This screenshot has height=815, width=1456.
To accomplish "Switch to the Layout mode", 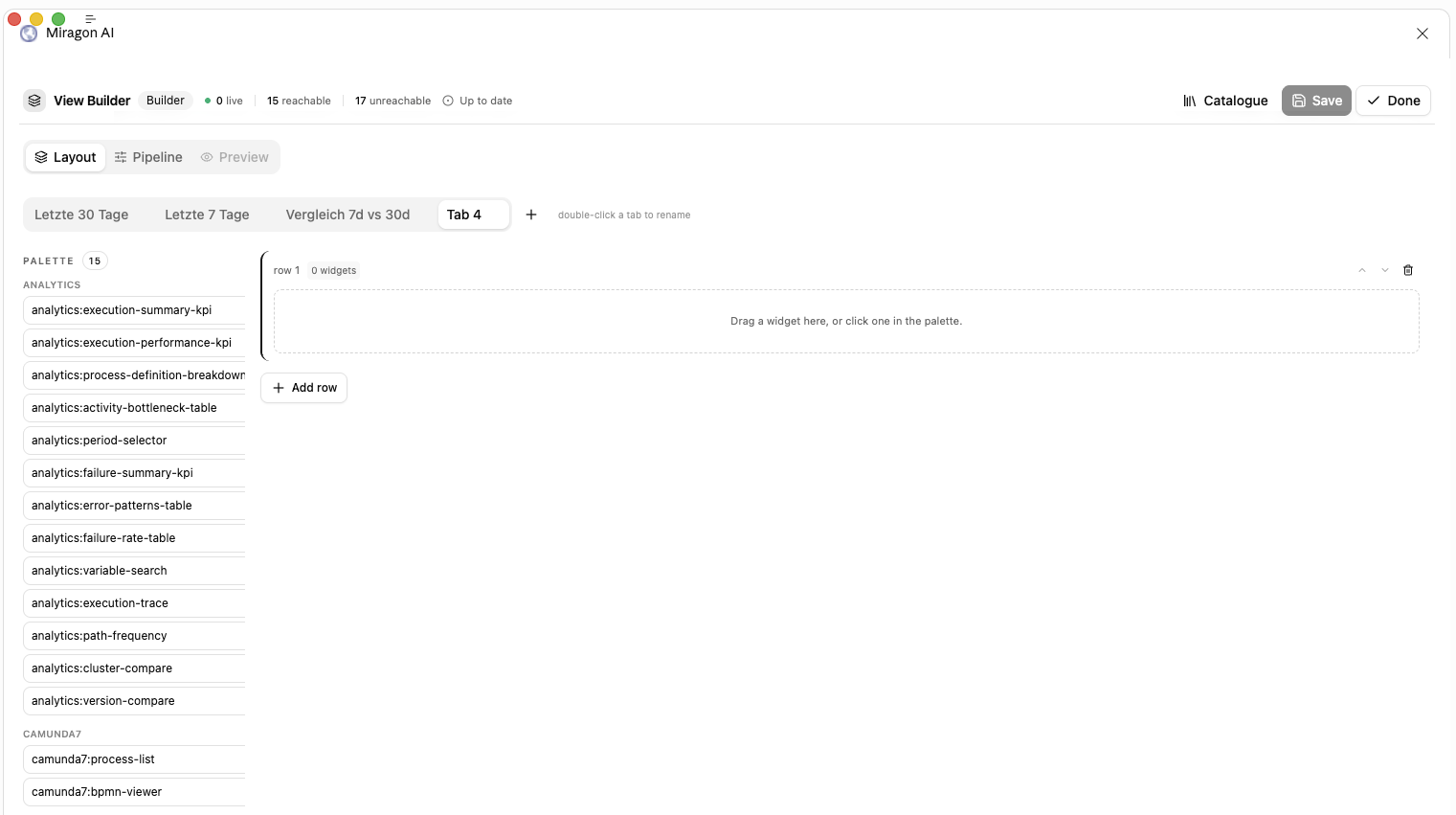I will tap(65, 157).
